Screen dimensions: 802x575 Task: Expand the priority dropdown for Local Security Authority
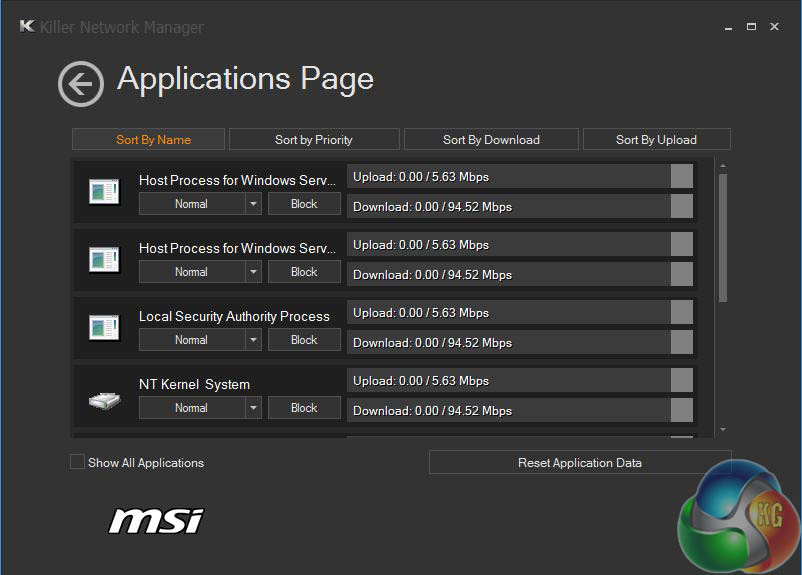coord(253,340)
